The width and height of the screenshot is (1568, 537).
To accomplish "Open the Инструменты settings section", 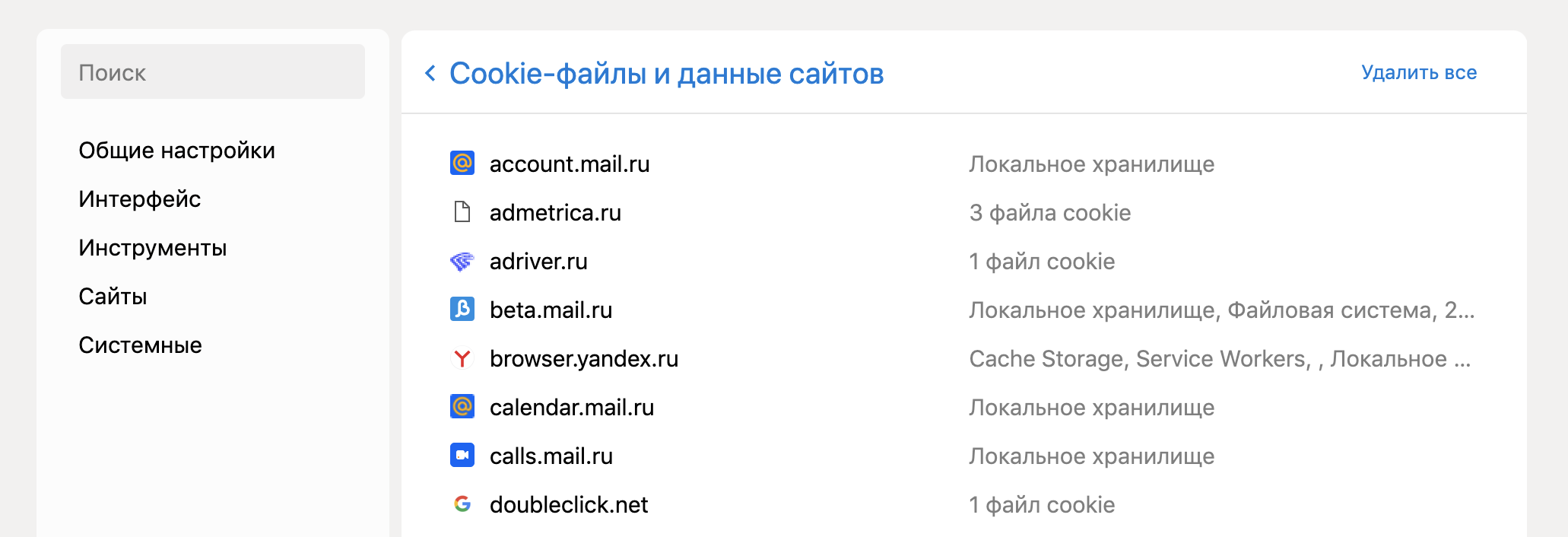I will (152, 248).
